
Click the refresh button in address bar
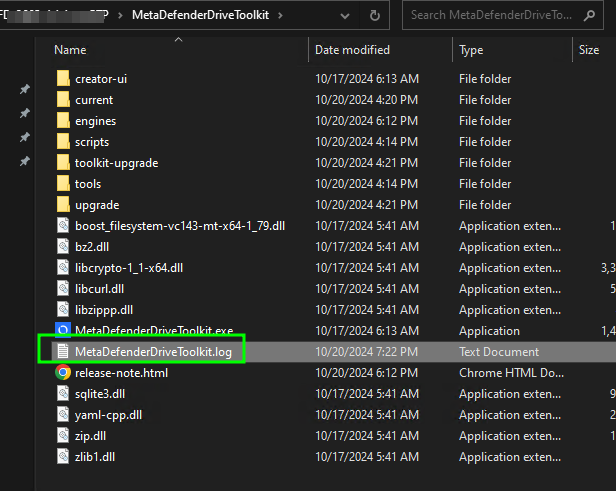pos(375,15)
